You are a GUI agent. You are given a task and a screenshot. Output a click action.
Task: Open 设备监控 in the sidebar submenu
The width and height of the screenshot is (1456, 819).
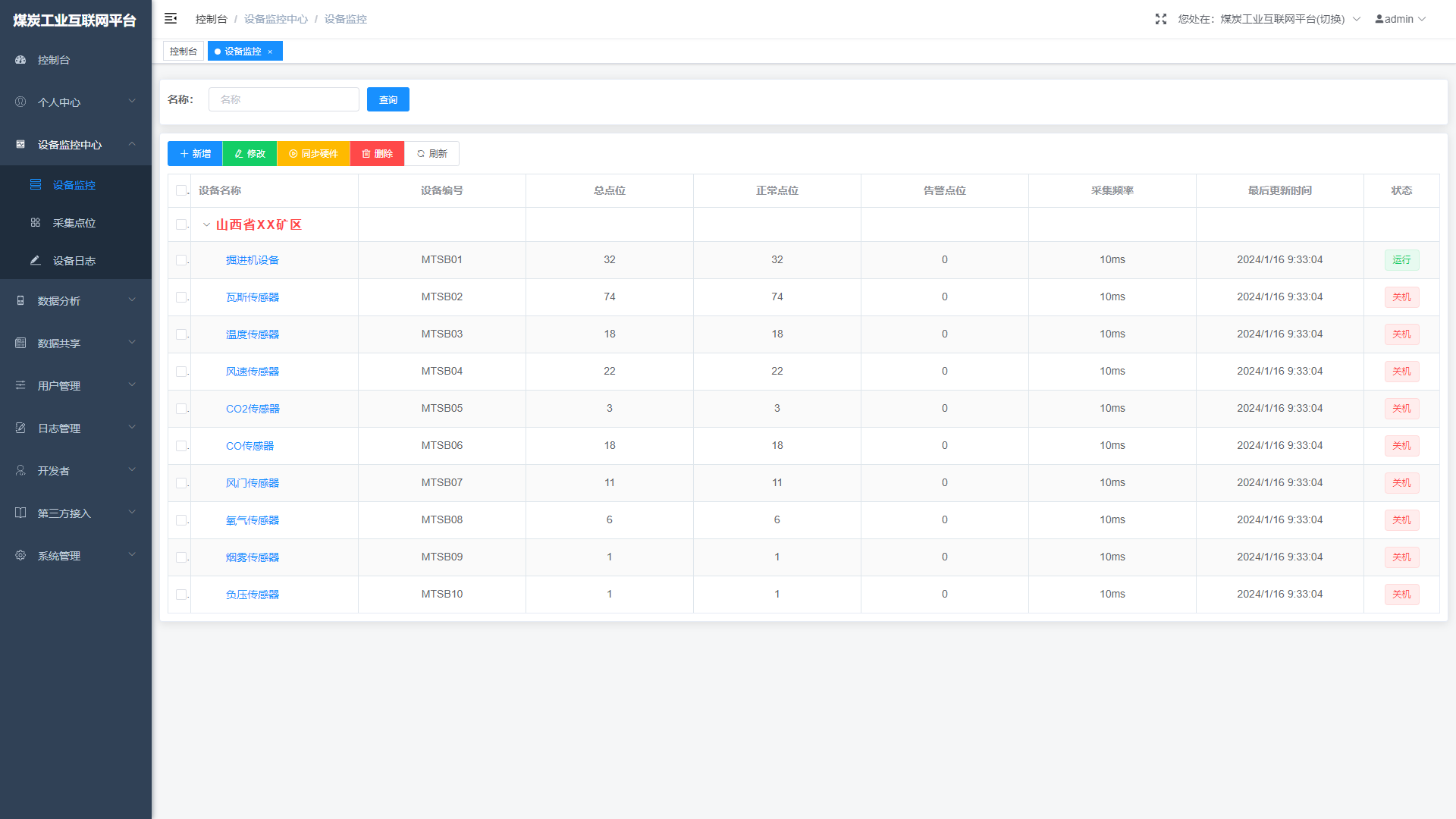(74, 185)
